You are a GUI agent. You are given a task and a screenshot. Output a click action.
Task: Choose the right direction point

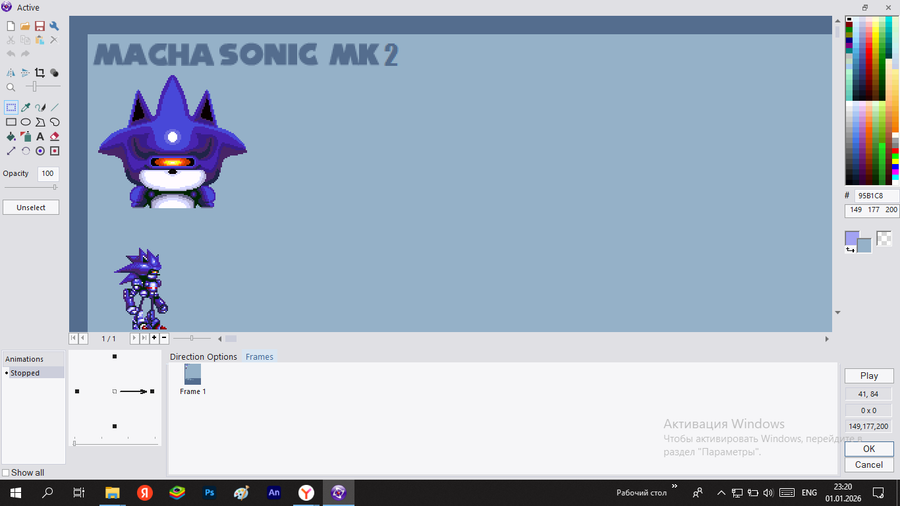coord(152,391)
